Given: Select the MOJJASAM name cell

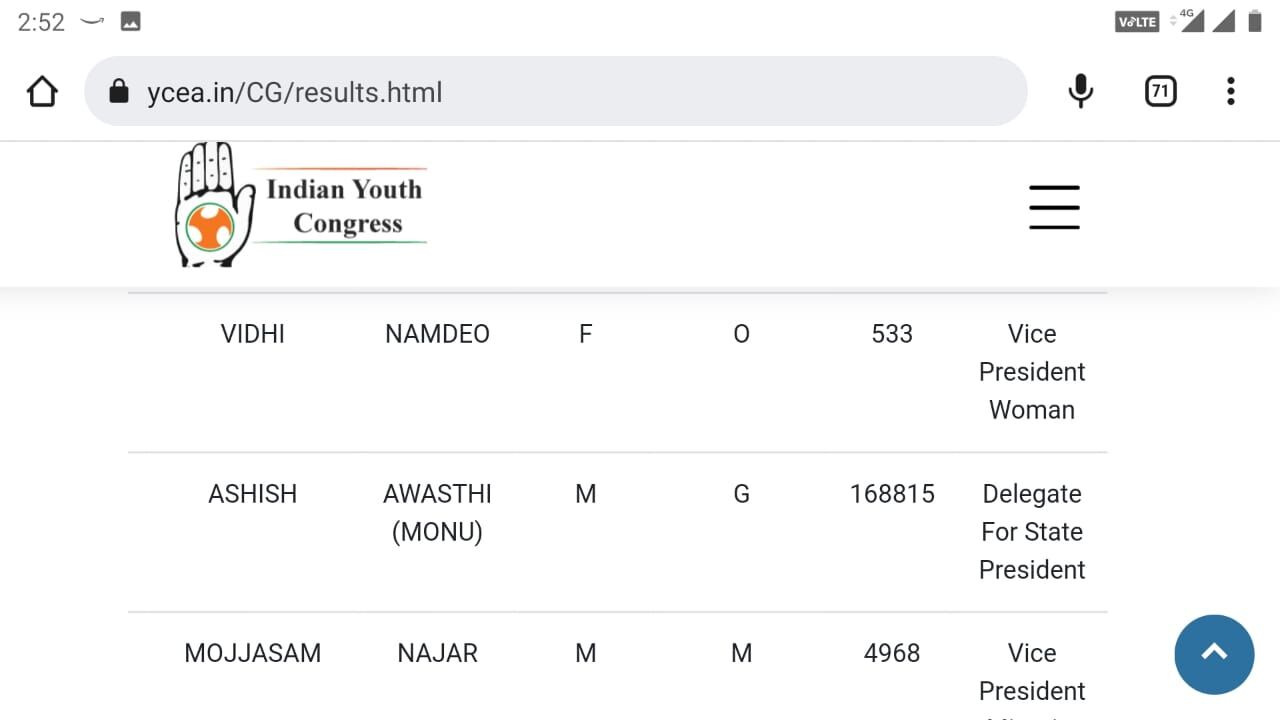Looking at the screenshot, I should point(253,654).
